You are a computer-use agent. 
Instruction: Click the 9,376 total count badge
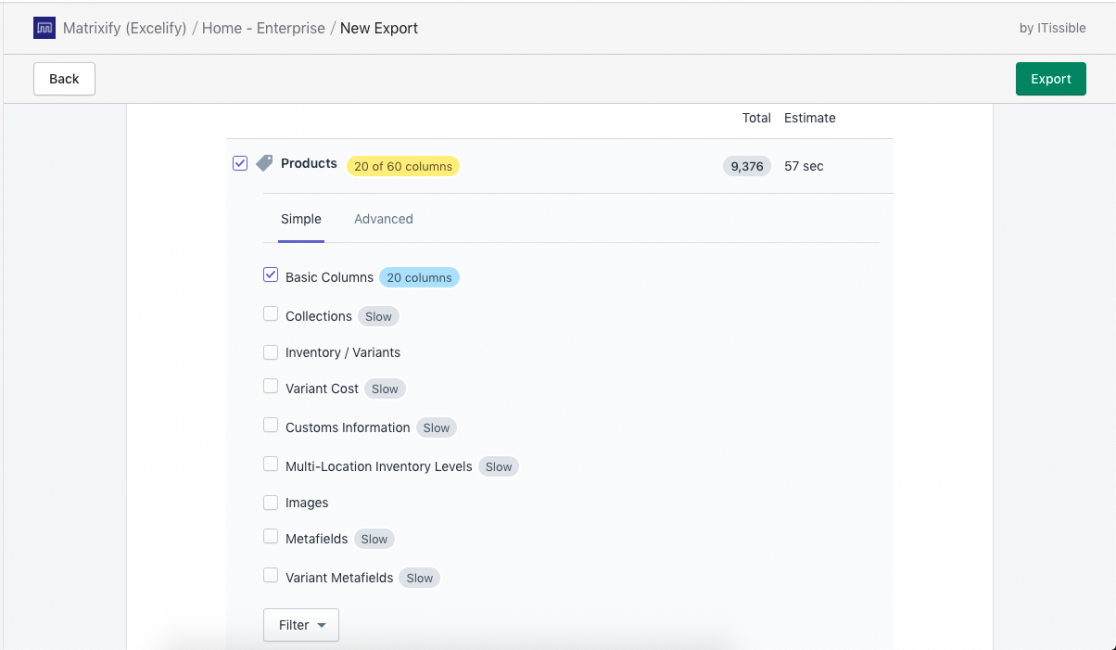746,166
